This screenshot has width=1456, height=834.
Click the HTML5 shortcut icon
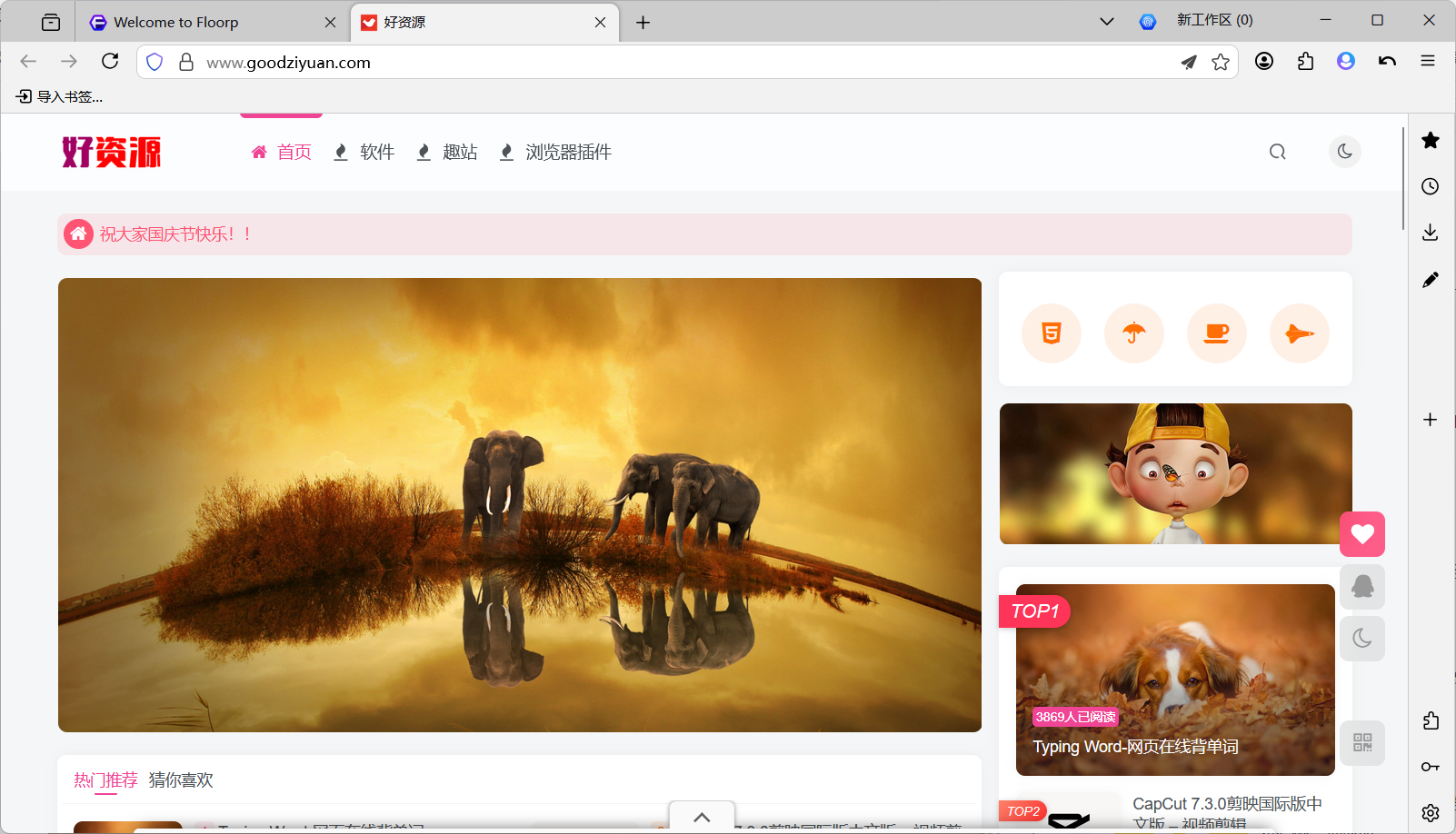pos(1051,333)
